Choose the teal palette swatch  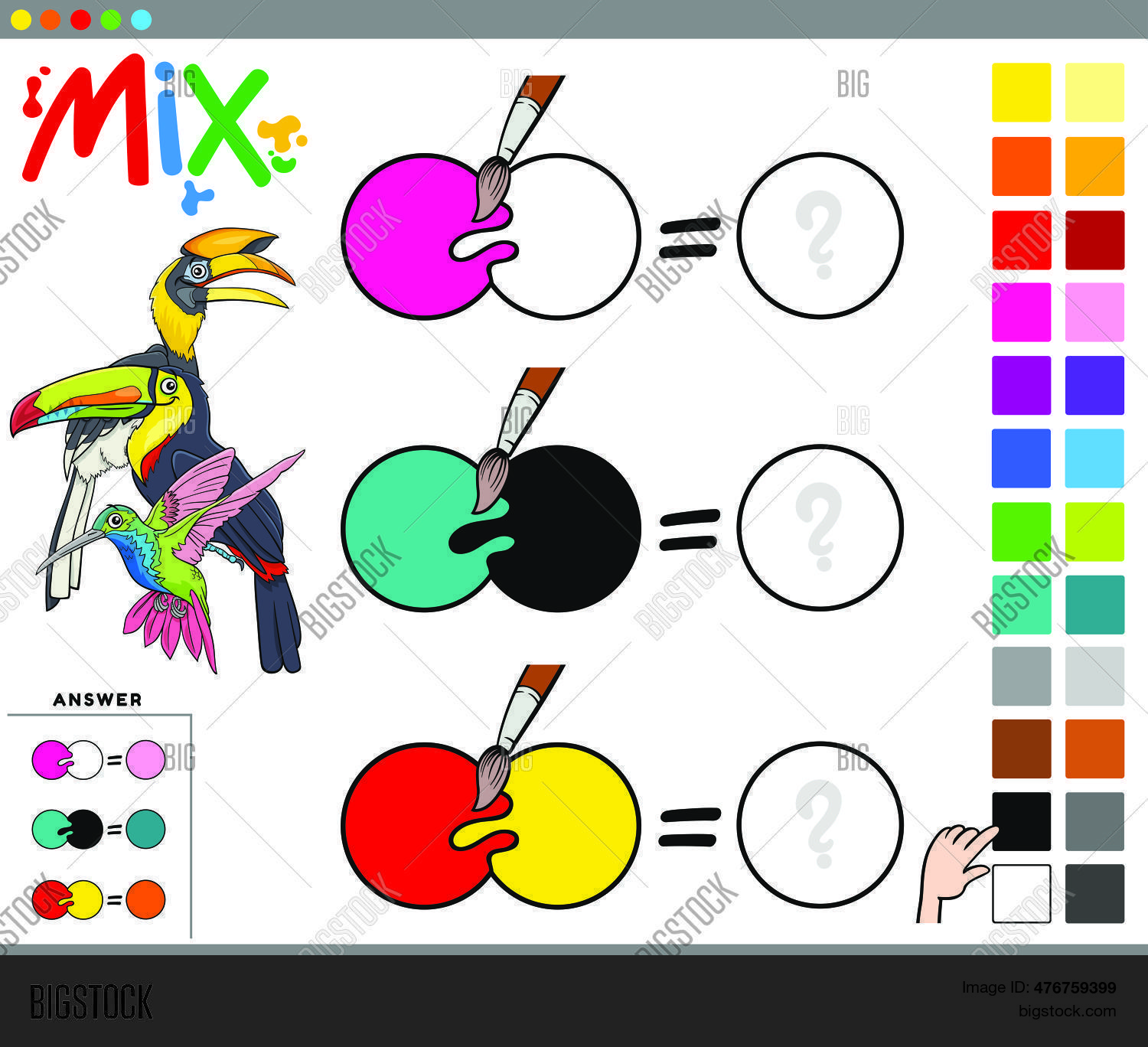1094,605
